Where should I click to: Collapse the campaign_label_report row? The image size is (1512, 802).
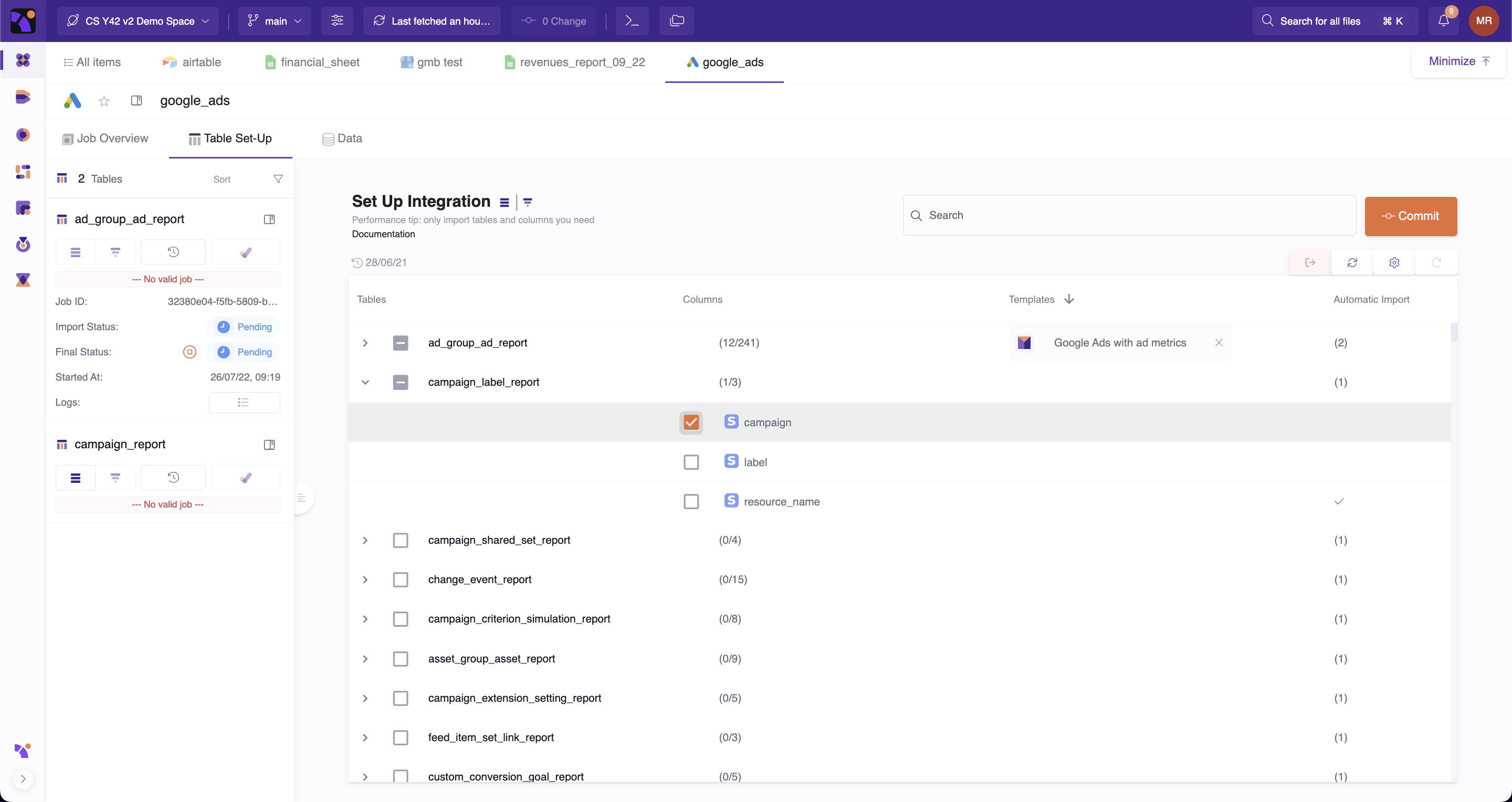click(365, 383)
